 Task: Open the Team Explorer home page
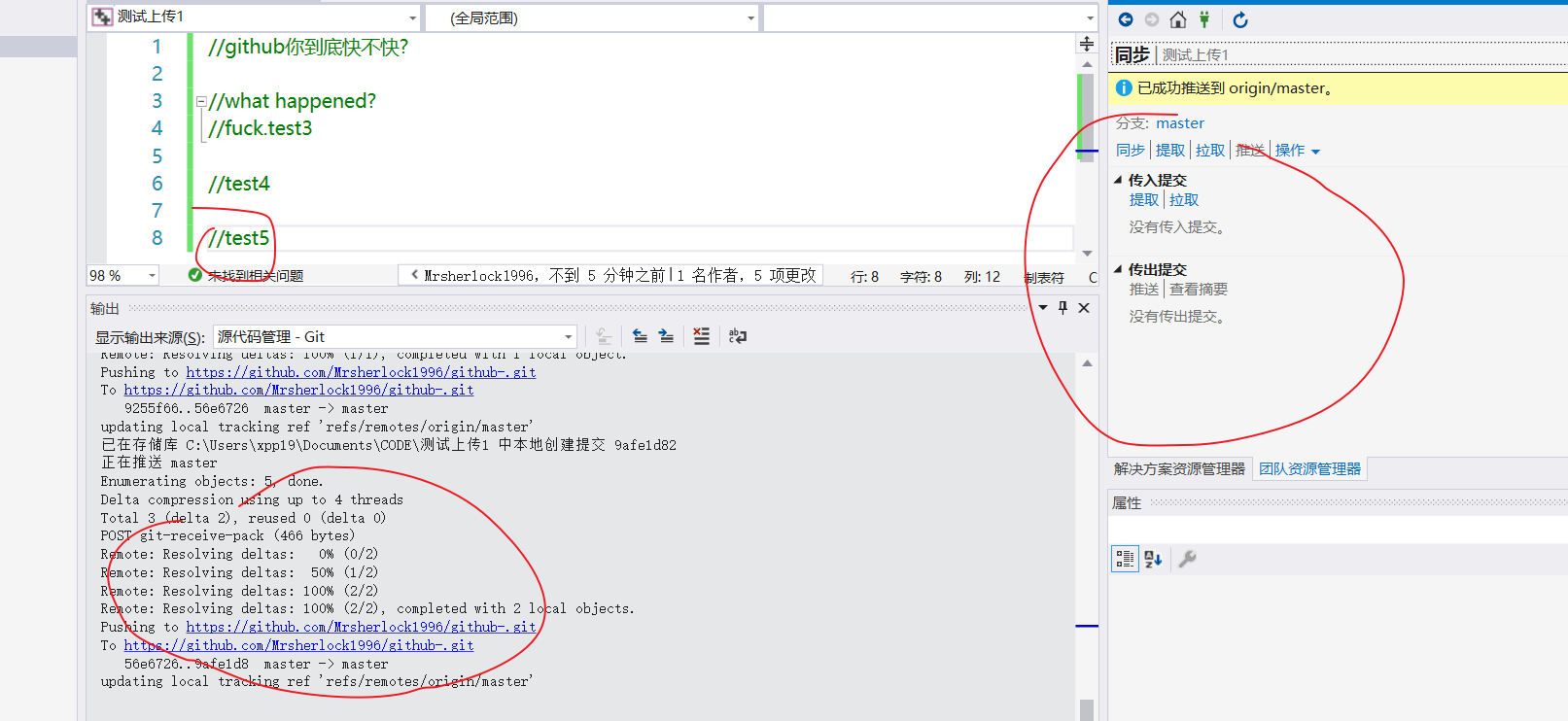[1178, 19]
